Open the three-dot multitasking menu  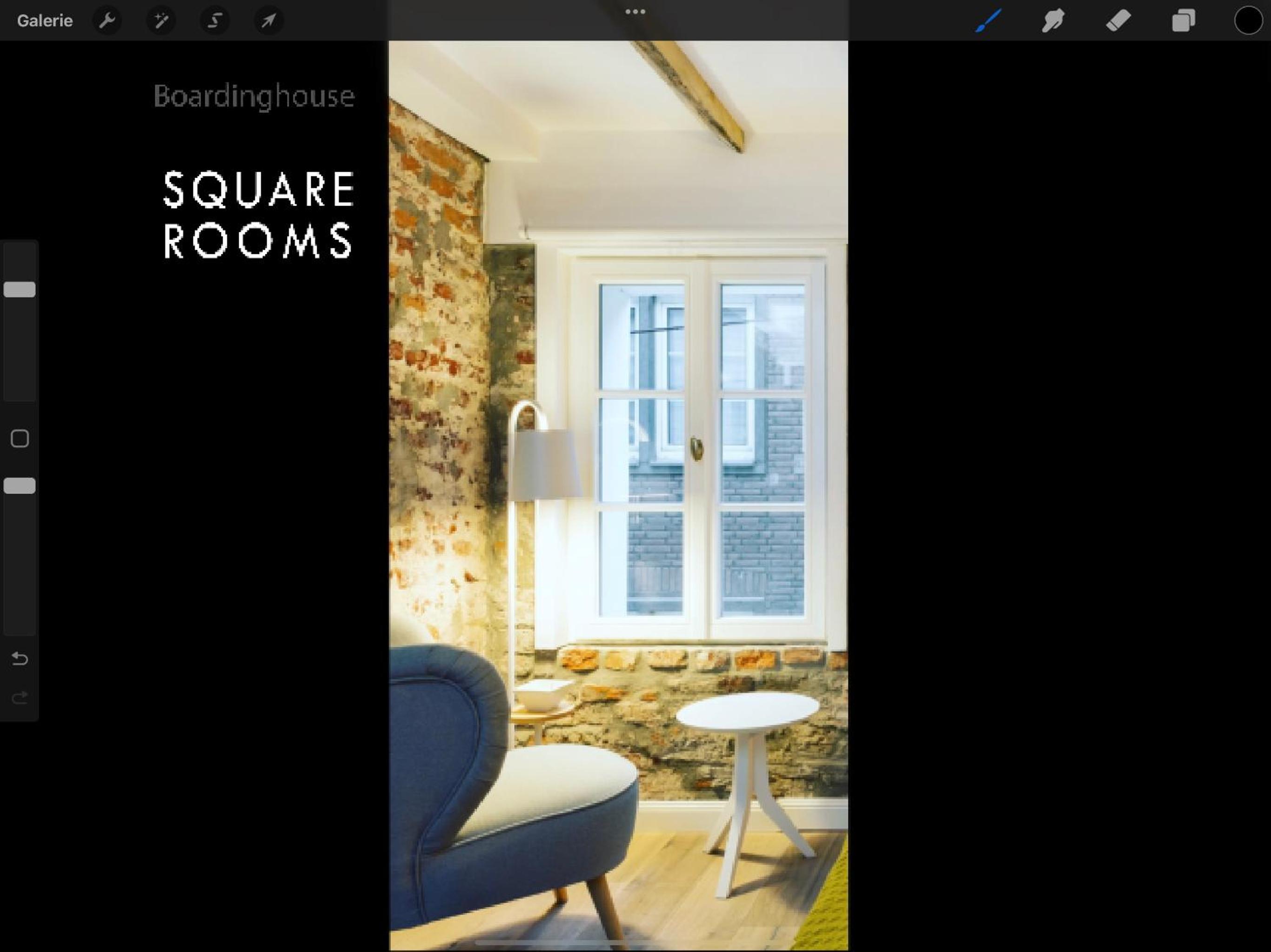tap(635, 12)
